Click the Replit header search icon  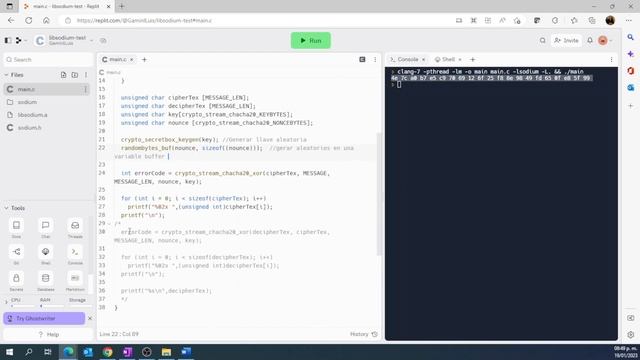pyautogui.click(x=542, y=40)
